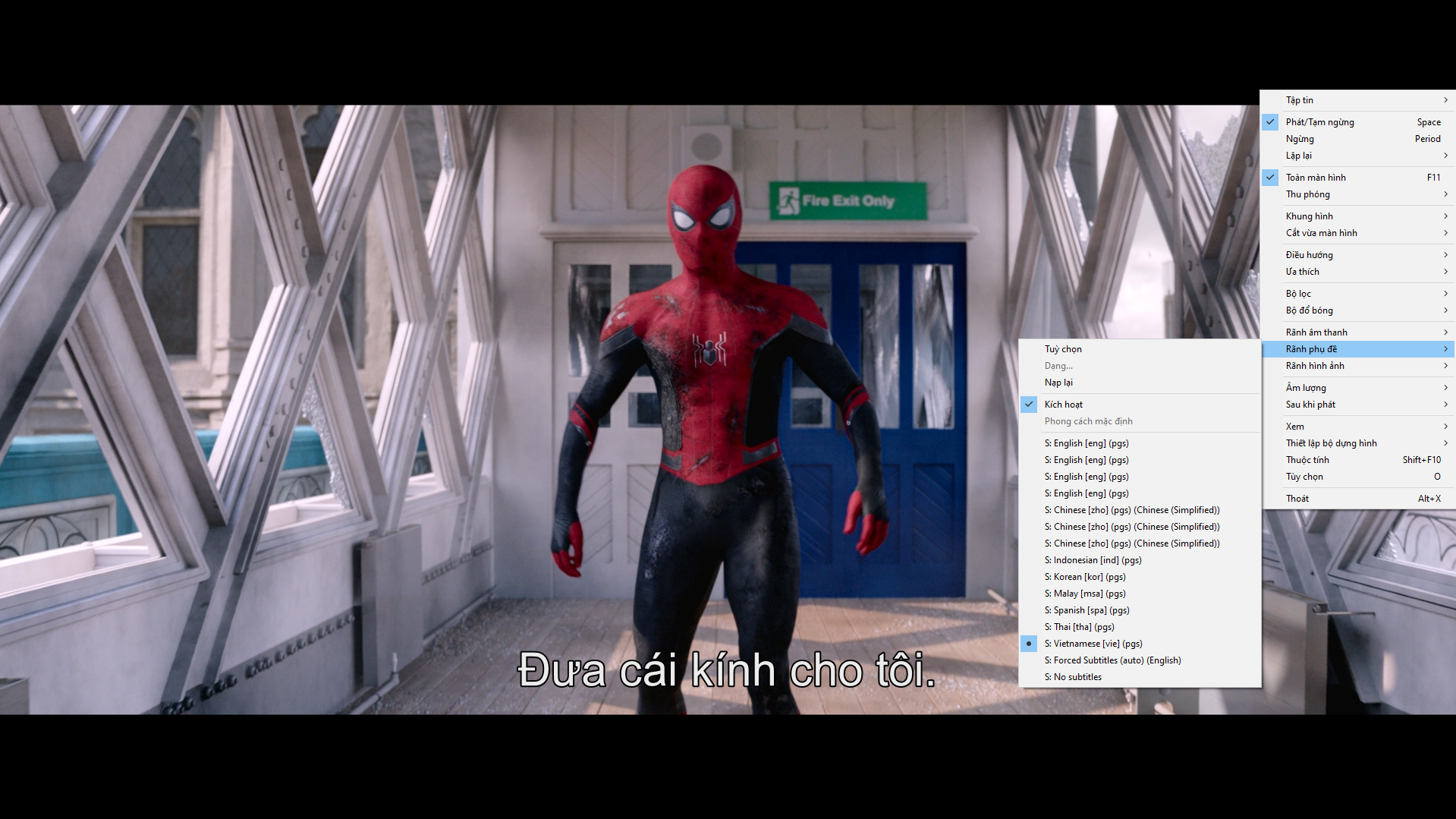Expand the Điều hướng navigation submenu
The image size is (1456, 819).
pyautogui.click(x=1358, y=255)
